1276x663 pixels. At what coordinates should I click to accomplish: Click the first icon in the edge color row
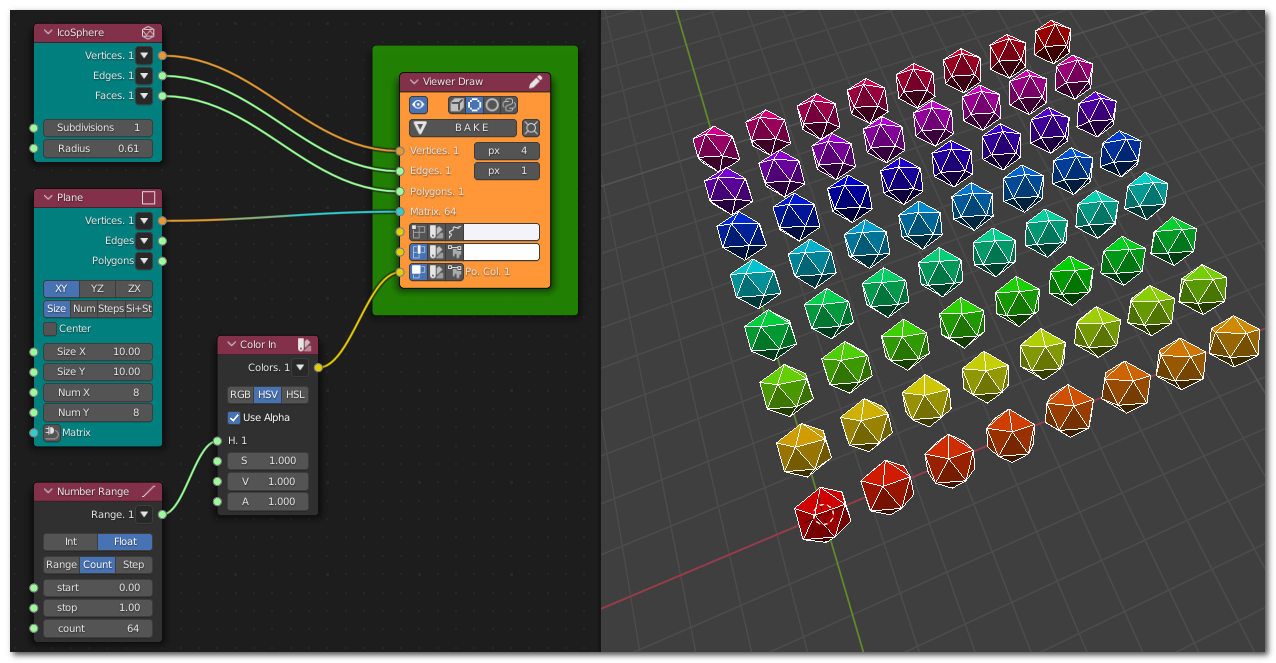(419, 252)
